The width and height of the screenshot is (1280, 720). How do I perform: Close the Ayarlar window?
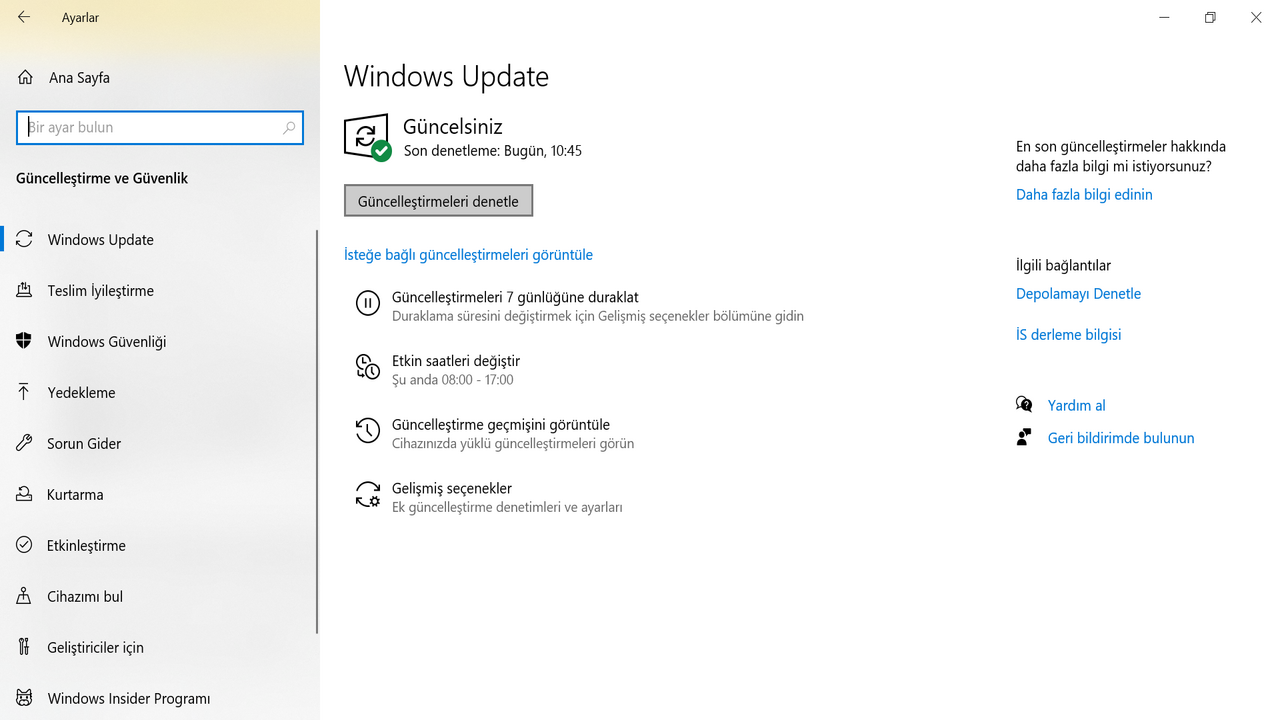[x=1256, y=17]
